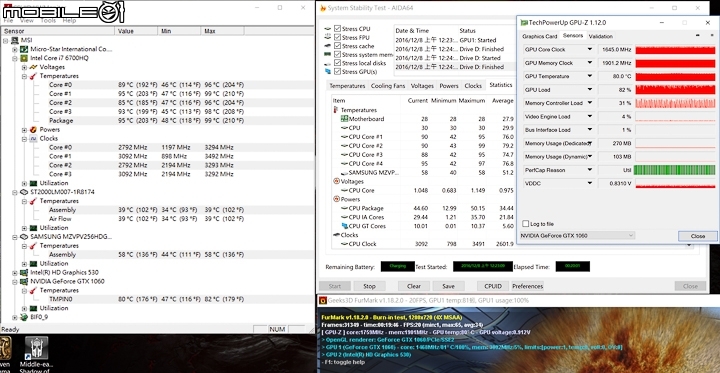
Task: Collapse the MSI root node
Action: 6,40
